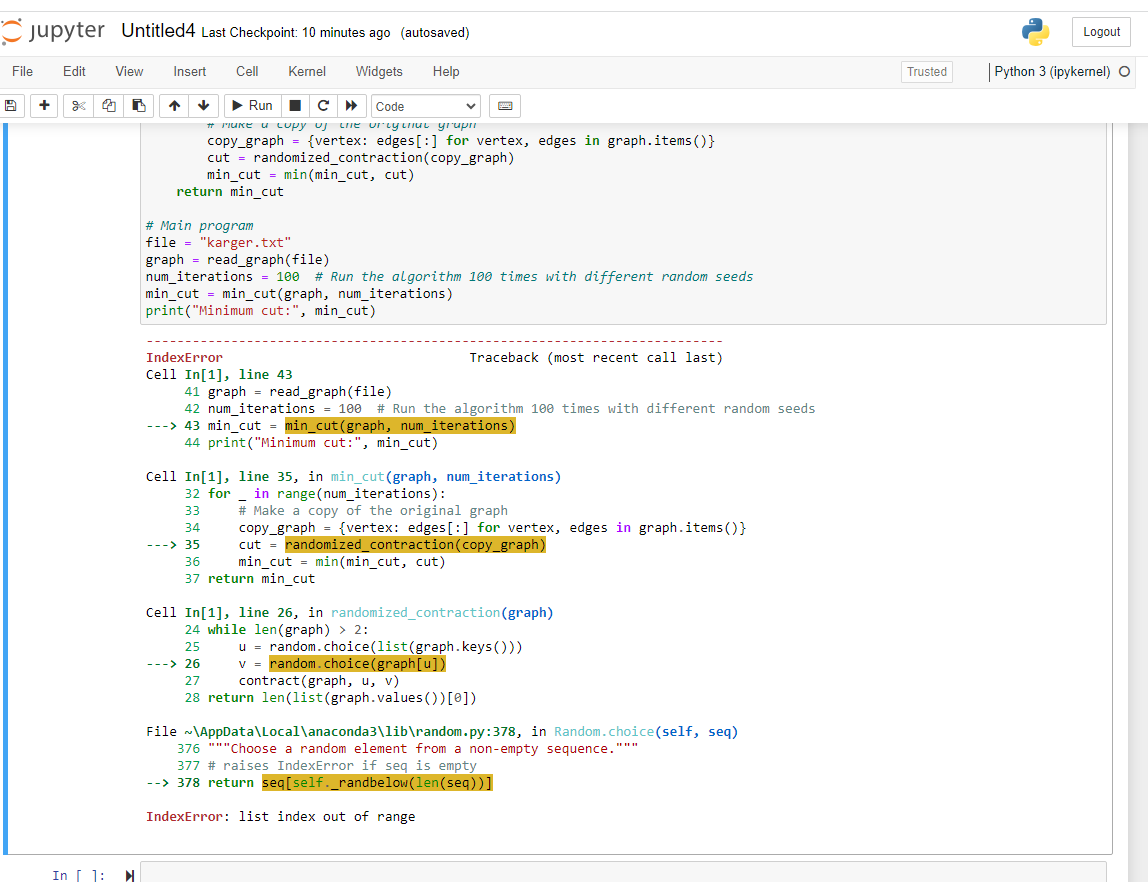
Task: Click highlighted seq[self._randbelow(len(seq))] expression
Action: tap(377, 783)
